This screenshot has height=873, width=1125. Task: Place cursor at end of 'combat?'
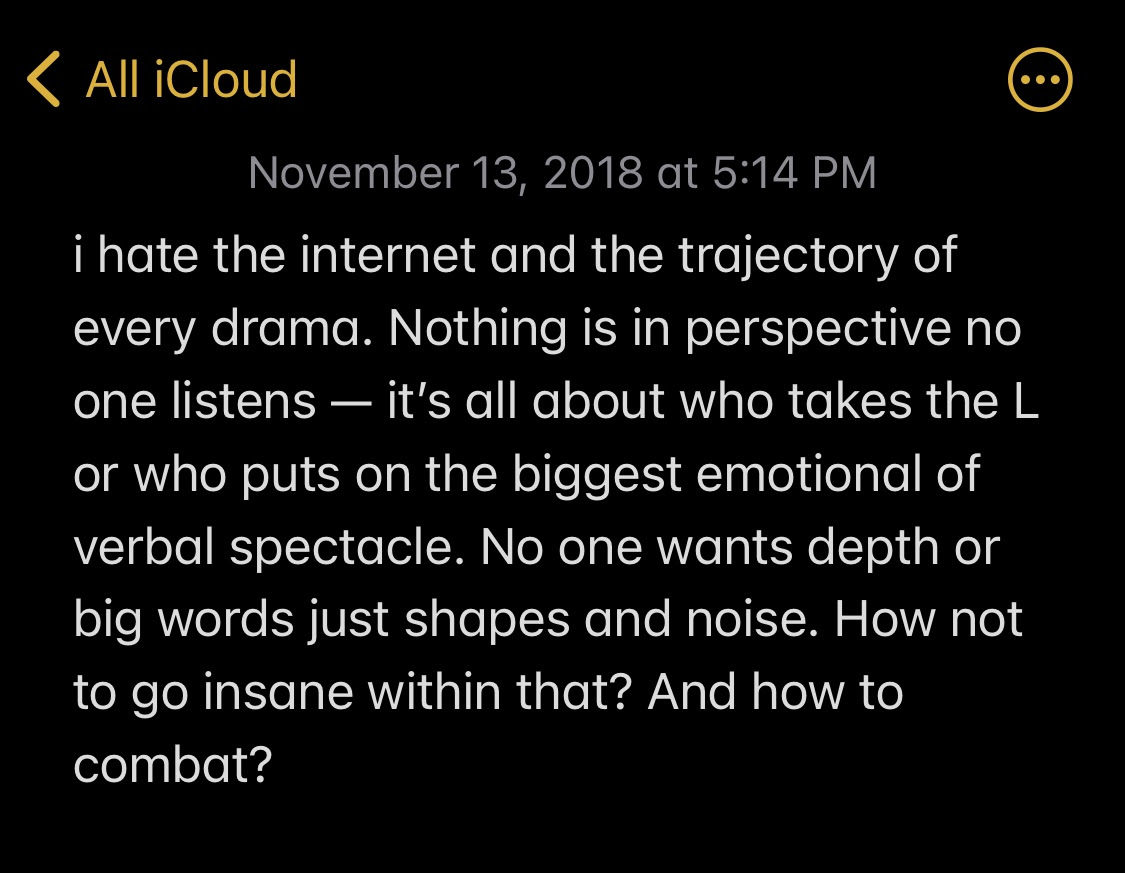click(273, 765)
